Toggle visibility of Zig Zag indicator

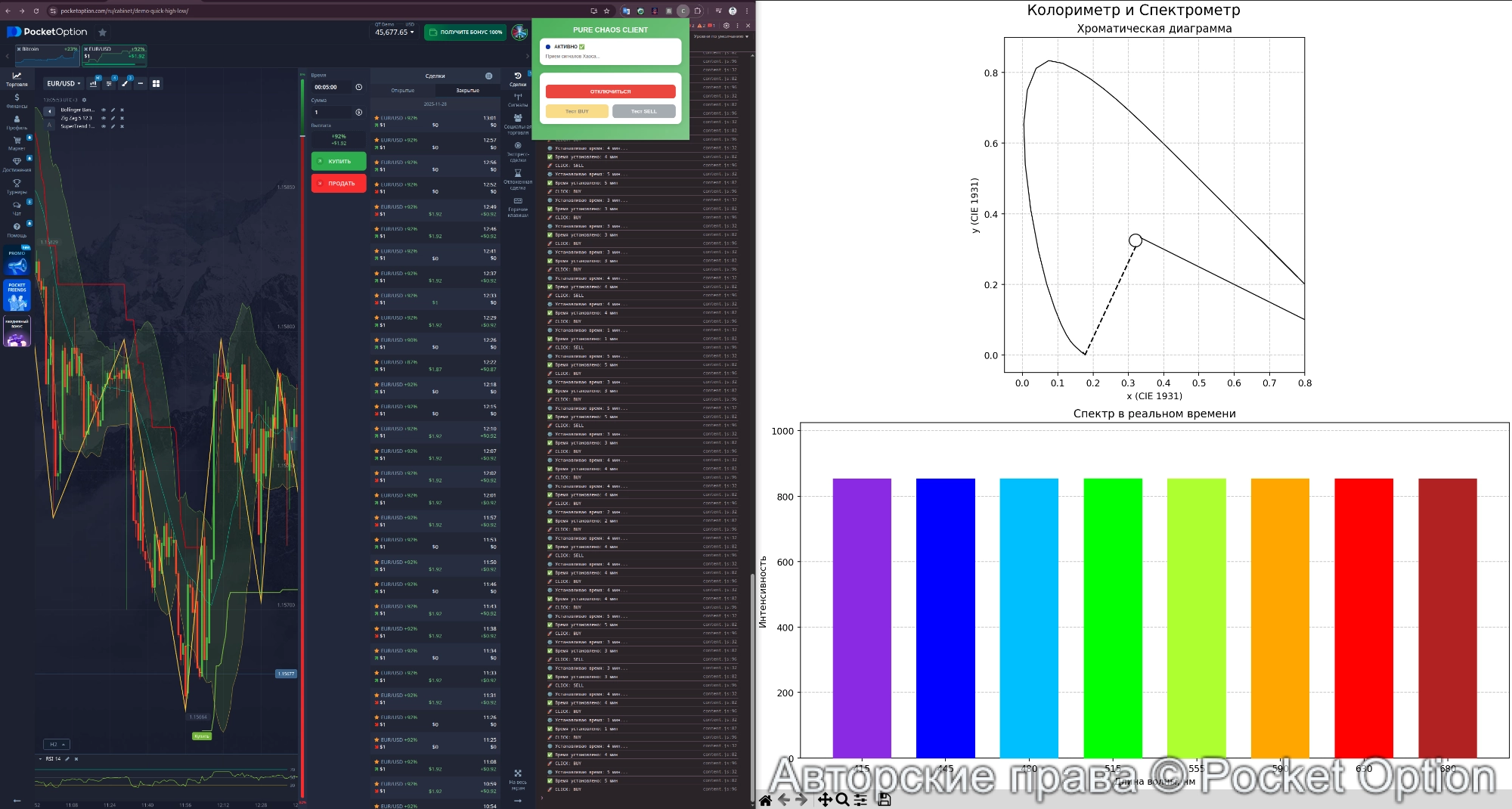click(104, 118)
